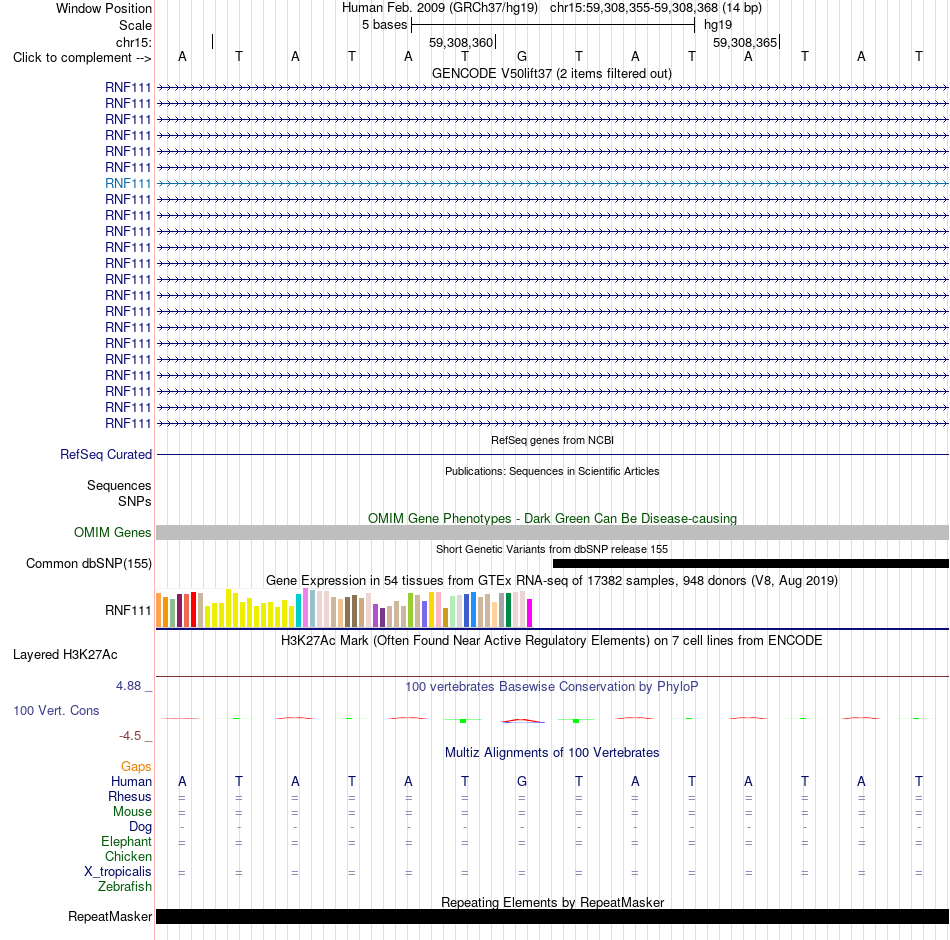Click the chr15: ruler label
The height and width of the screenshot is (940, 950).
[x=134, y=42]
